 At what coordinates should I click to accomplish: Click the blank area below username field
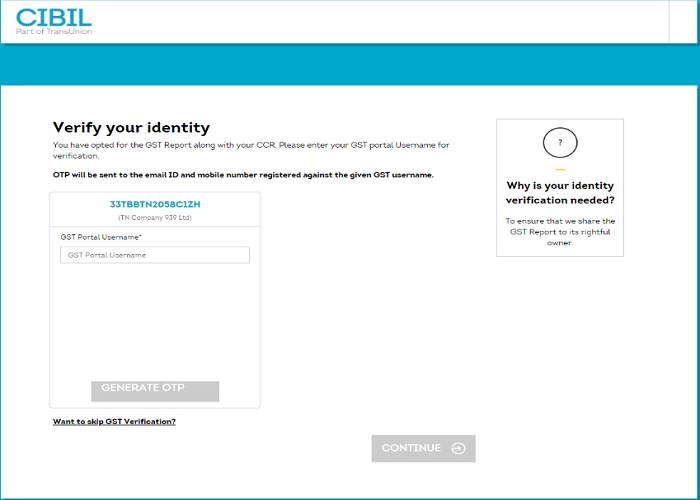(x=154, y=320)
